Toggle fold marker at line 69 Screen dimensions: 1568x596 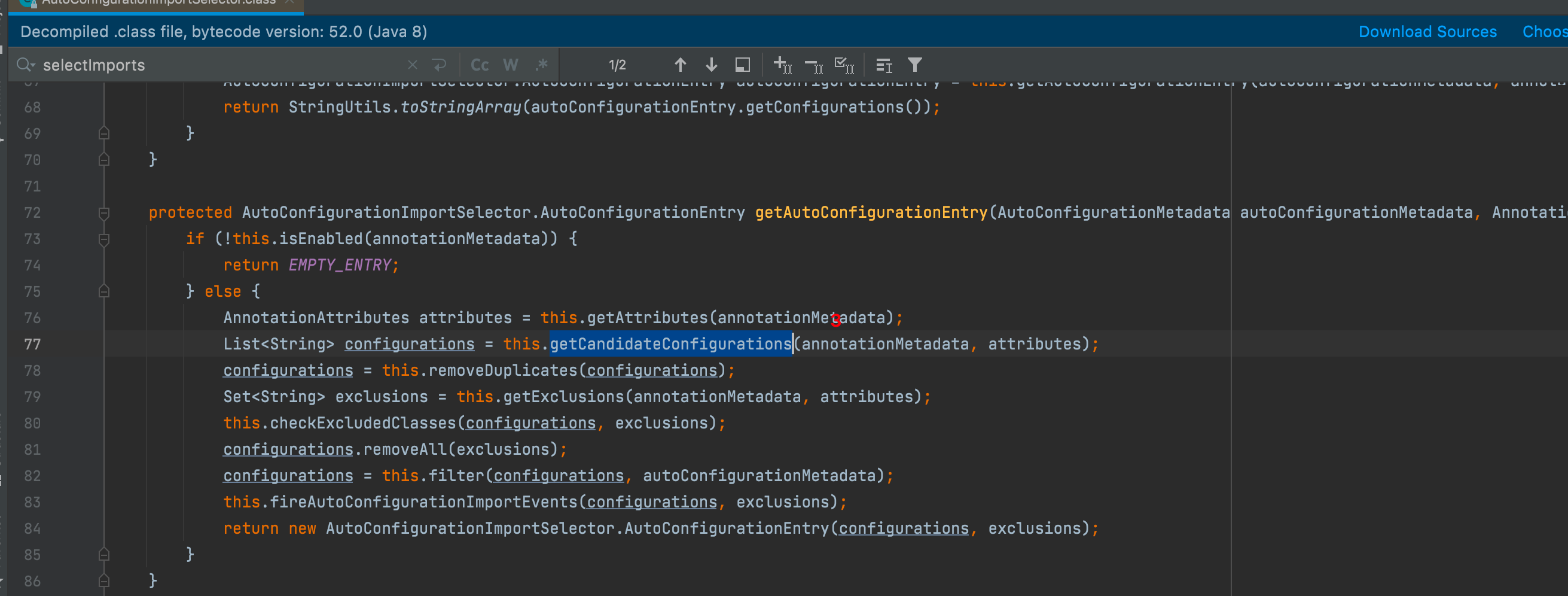(x=104, y=133)
